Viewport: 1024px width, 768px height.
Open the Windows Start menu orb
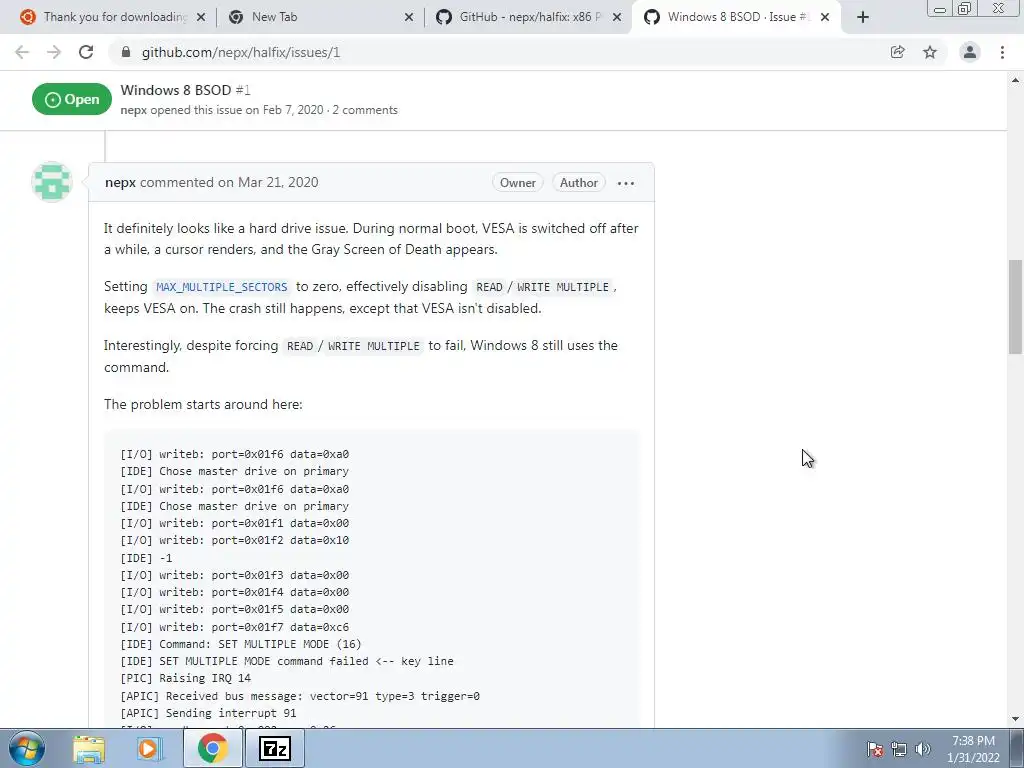pyautogui.click(x=26, y=748)
